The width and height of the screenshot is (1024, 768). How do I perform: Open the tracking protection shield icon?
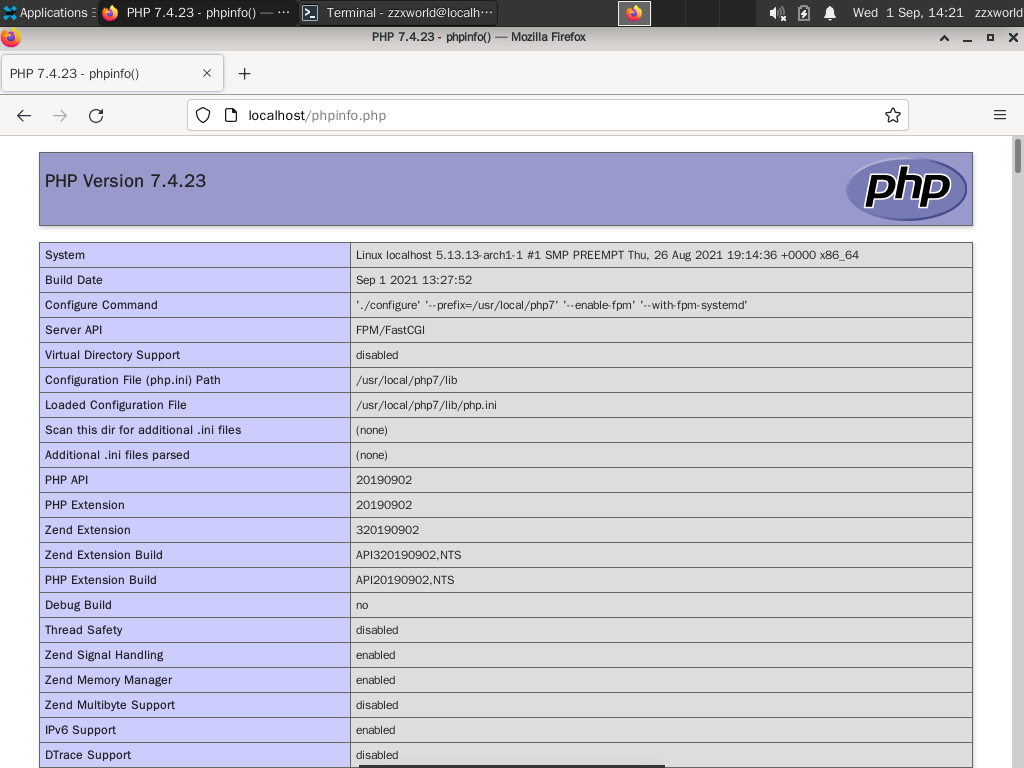point(203,115)
